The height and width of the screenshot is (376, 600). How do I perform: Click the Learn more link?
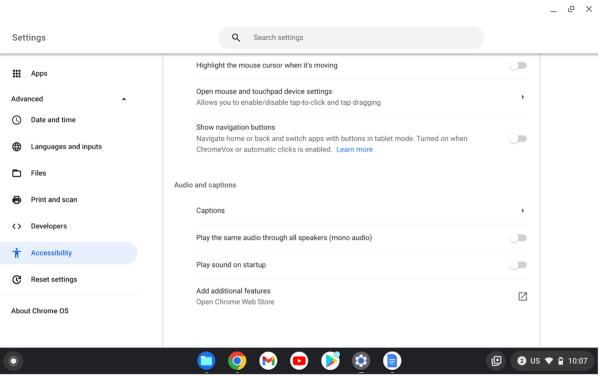(354, 150)
